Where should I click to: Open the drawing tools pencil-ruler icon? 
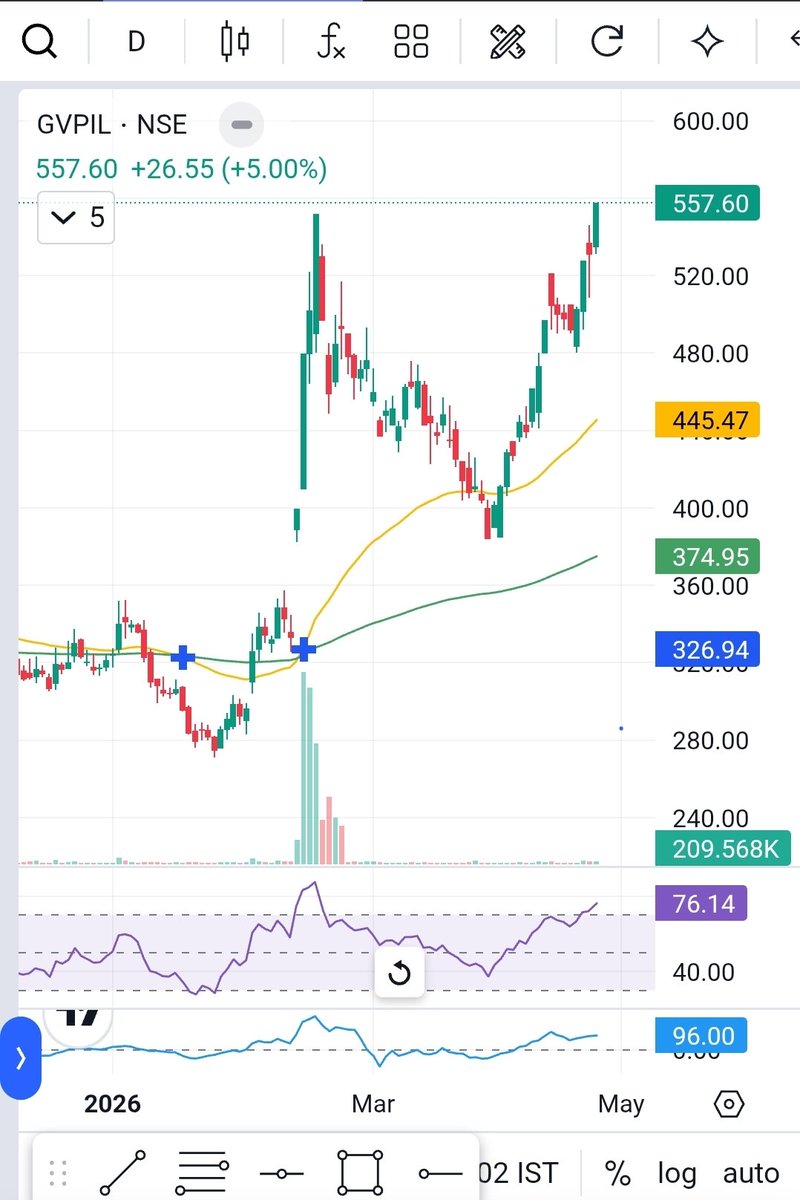(508, 41)
